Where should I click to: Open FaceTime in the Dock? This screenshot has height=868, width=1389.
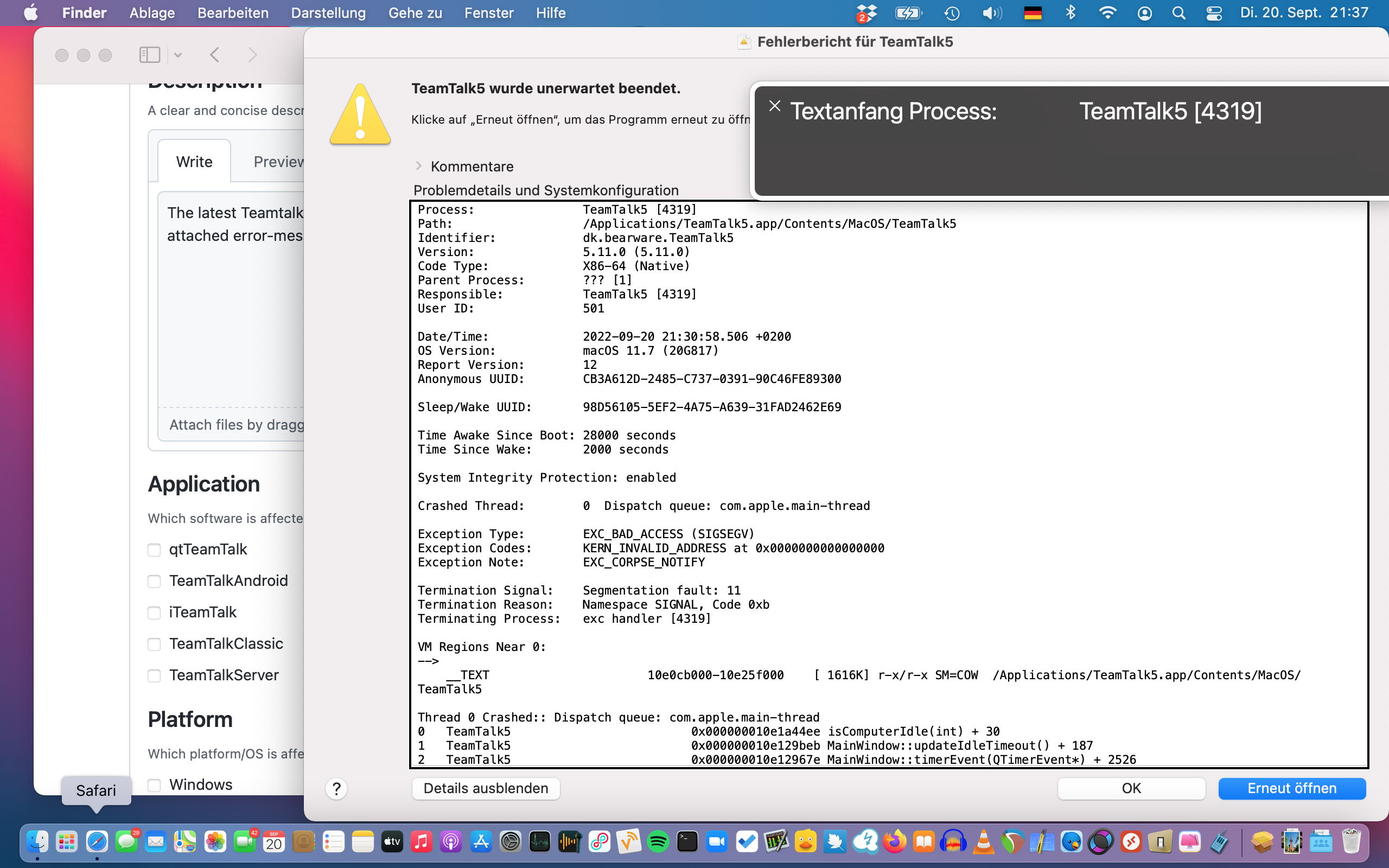click(x=245, y=842)
